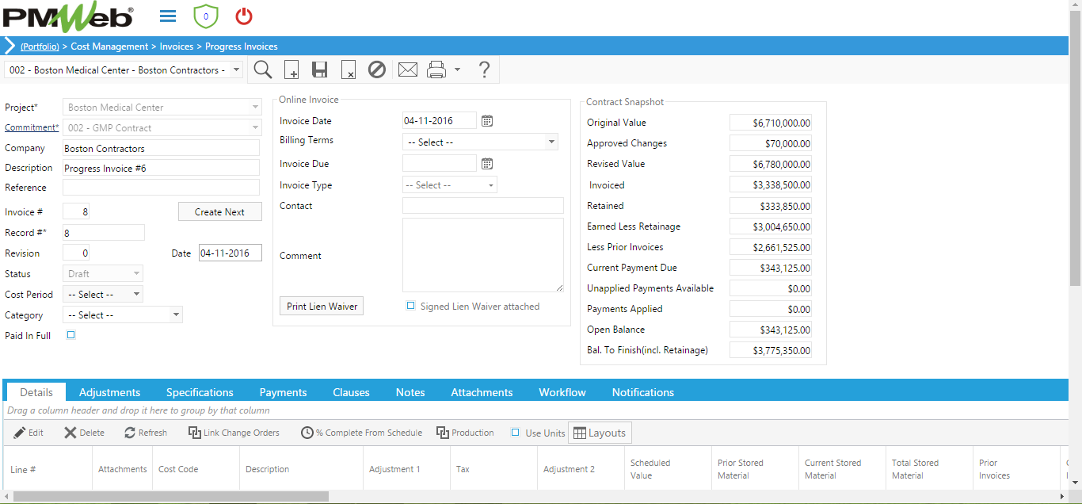This screenshot has width=1083, height=504.
Task: Click the magnifier search icon in toolbar
Action: tap(263, 70)
